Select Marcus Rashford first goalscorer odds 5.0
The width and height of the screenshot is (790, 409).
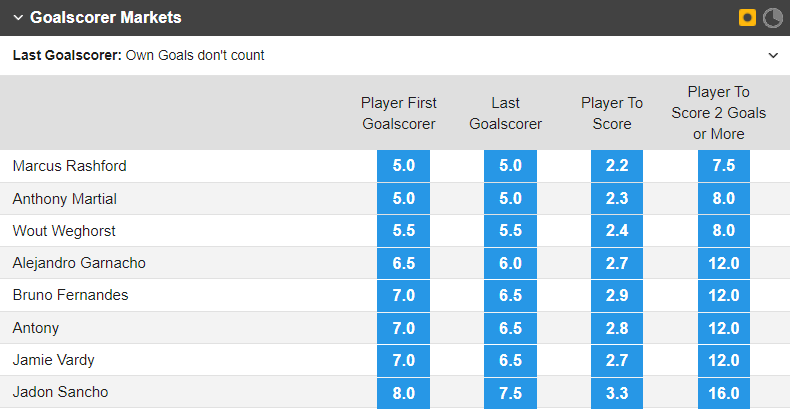click(403, 166)
